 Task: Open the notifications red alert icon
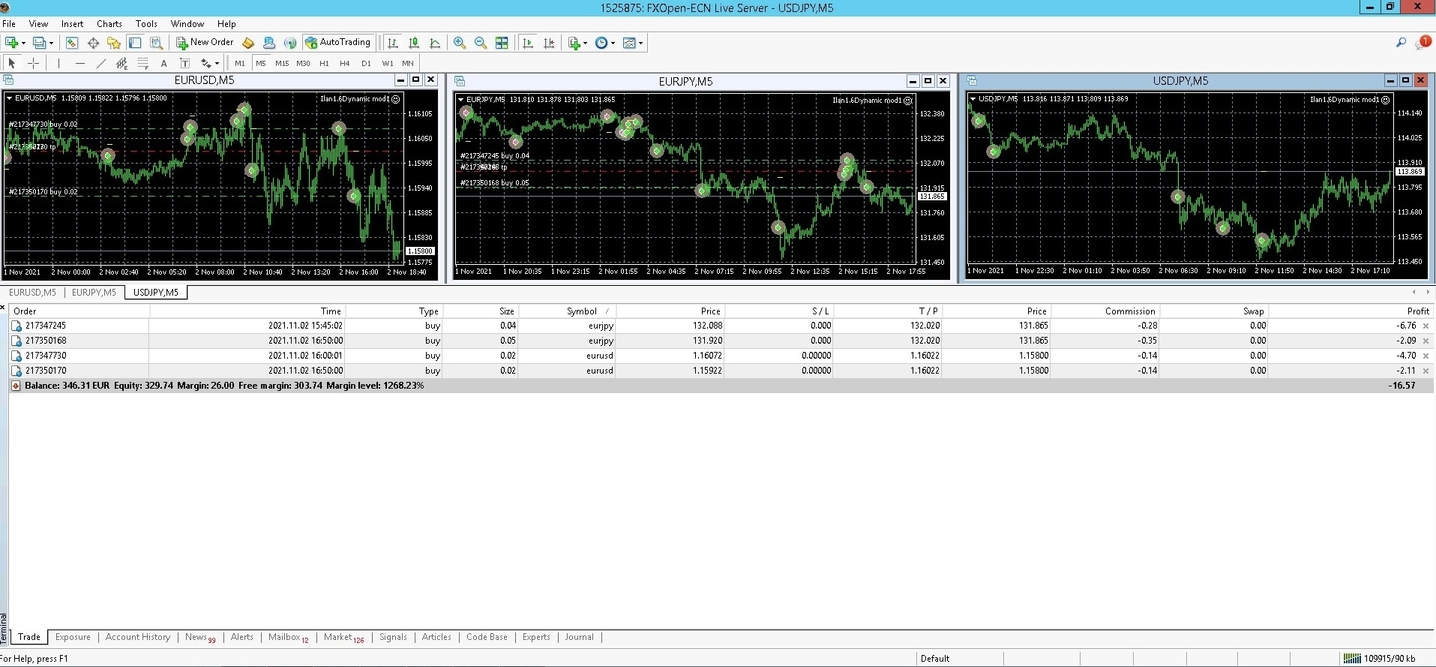coord(1425,42)
